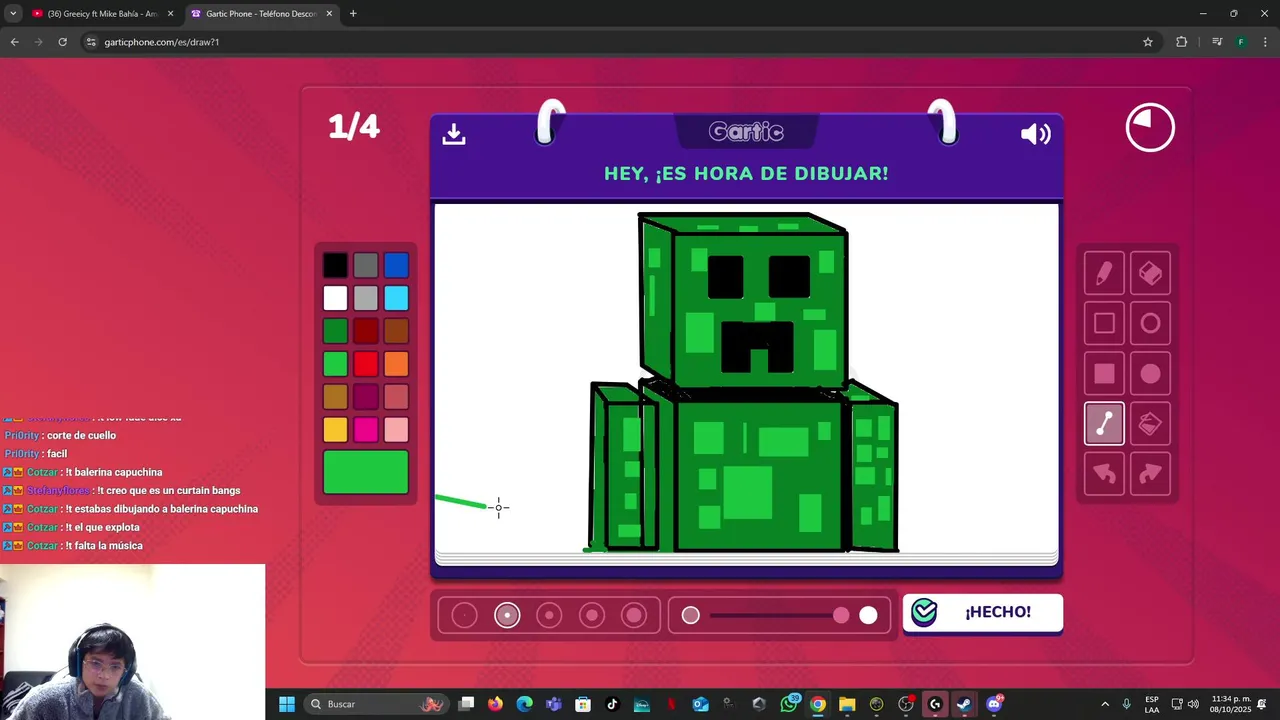Pick the brown color swatch
Viewport: 1280px width, 720px height.
tap(396, 331)
